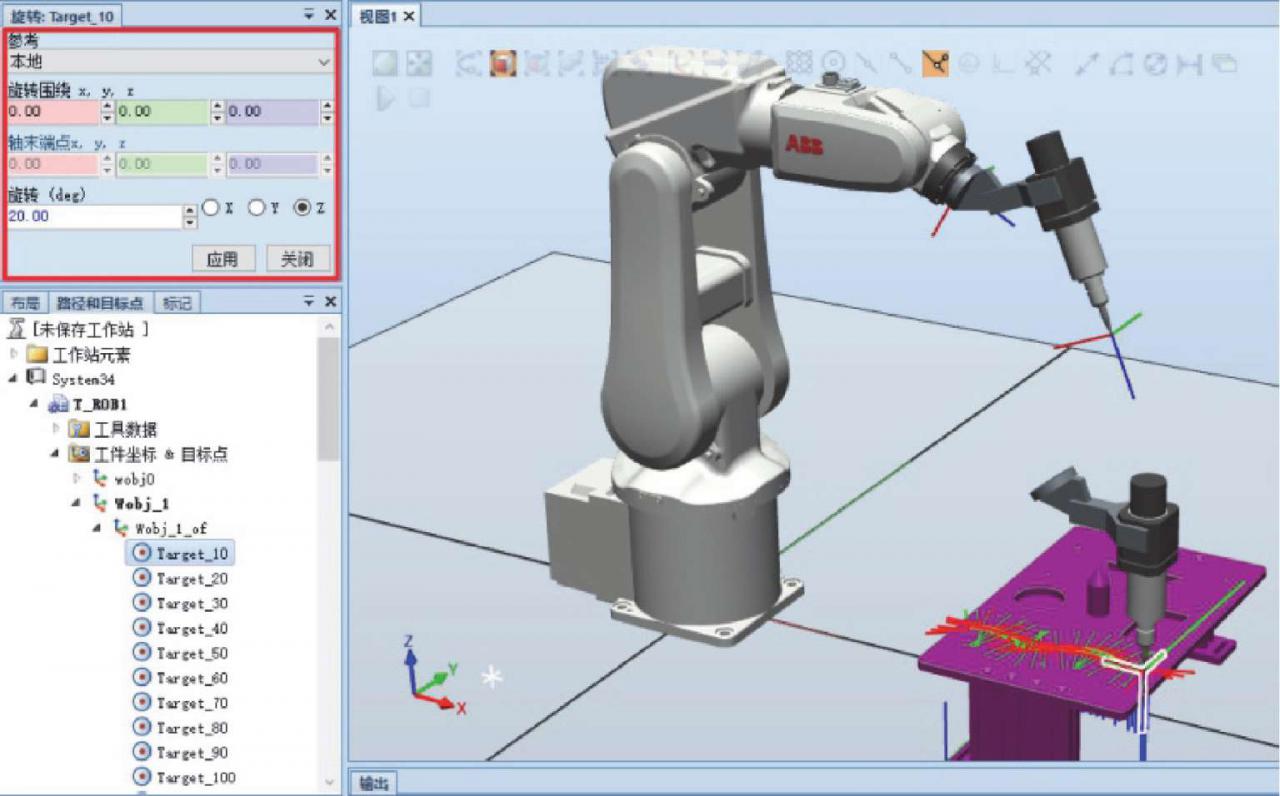Switch to the 布局 tab

[x=25, y=302]
